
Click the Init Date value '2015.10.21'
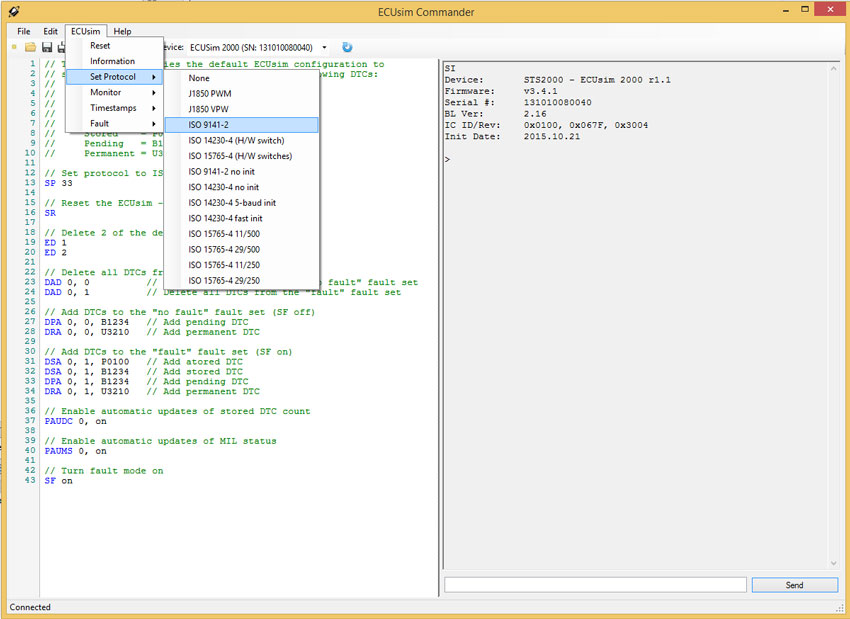tap(552, 137)
